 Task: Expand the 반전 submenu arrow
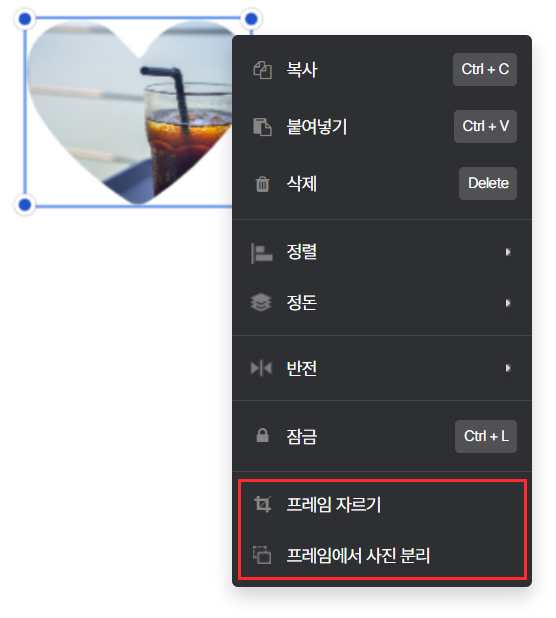tap(508, 368)
